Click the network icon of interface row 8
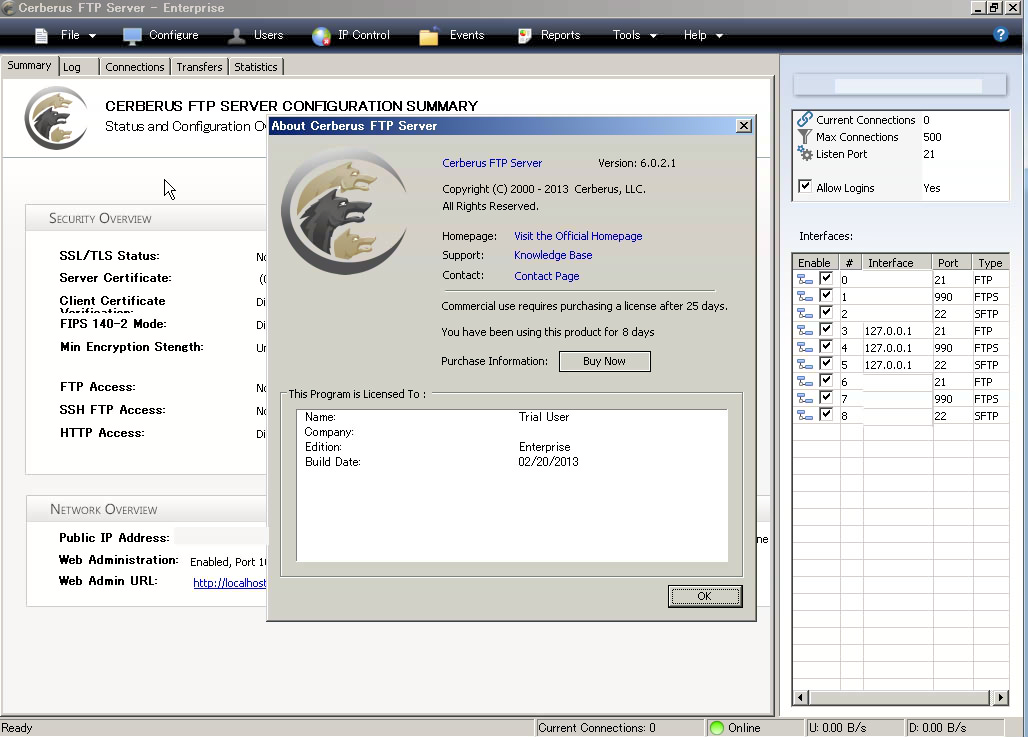The image size is (1028, 737). pyautogui.click(x=804, y=416)
